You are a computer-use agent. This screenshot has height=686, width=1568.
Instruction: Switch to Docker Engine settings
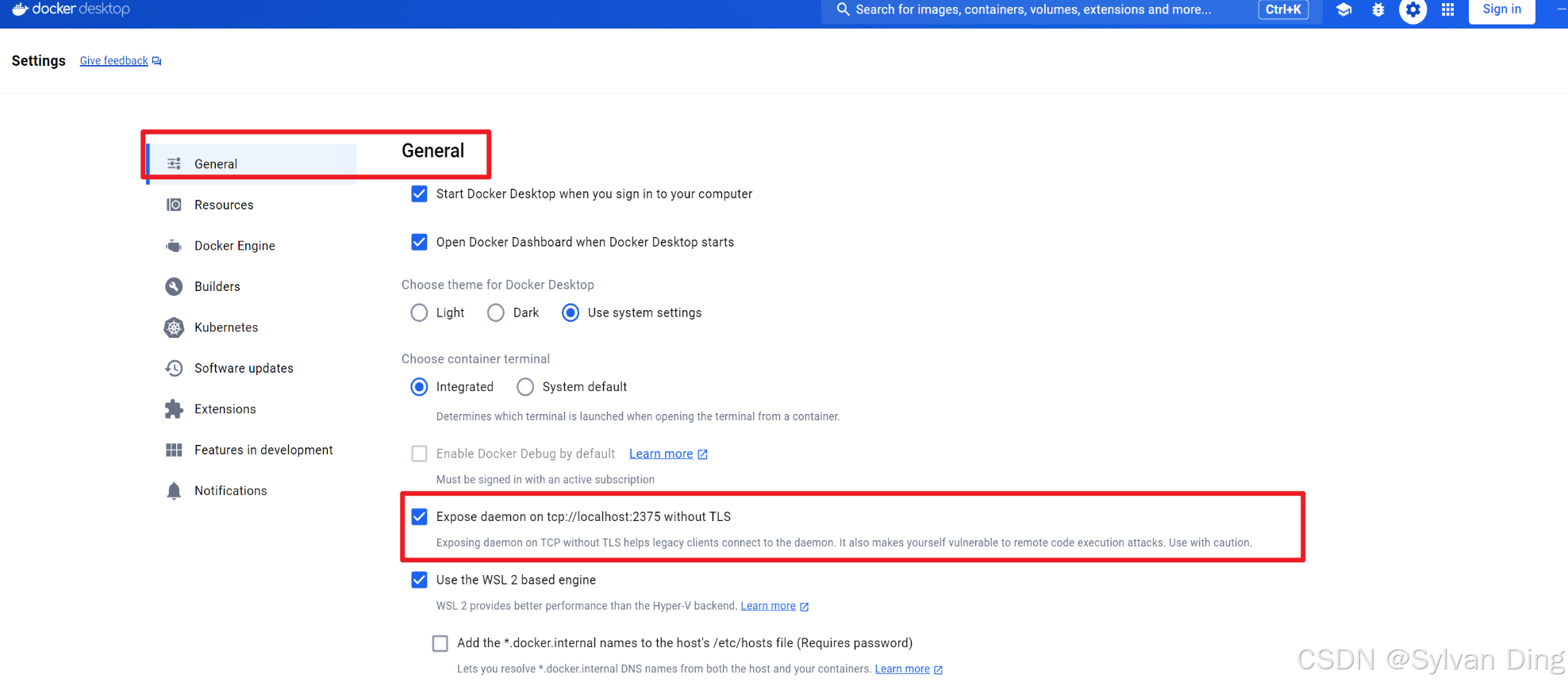252,246
